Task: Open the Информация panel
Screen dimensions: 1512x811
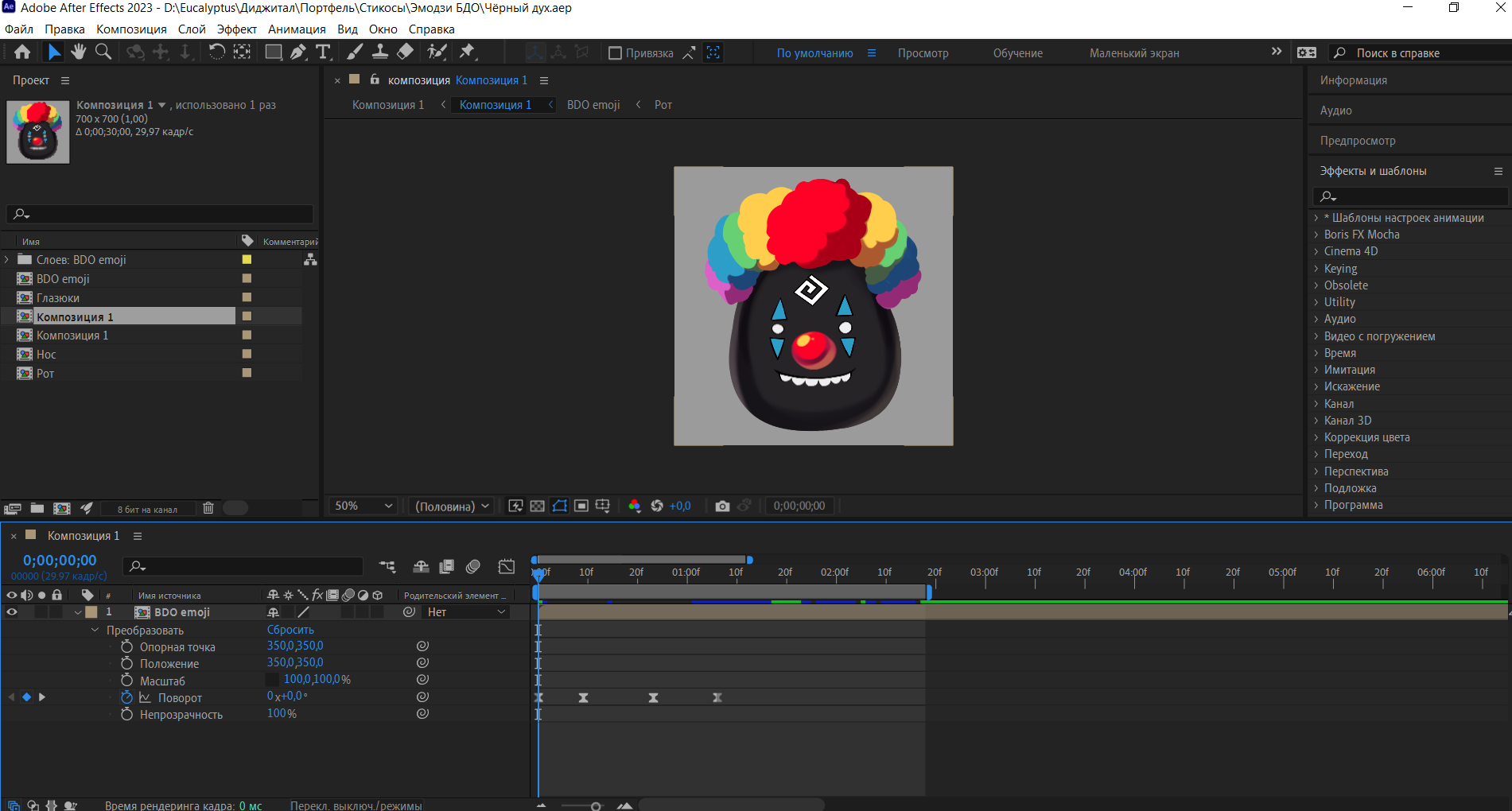Action: pos(1353,80)
